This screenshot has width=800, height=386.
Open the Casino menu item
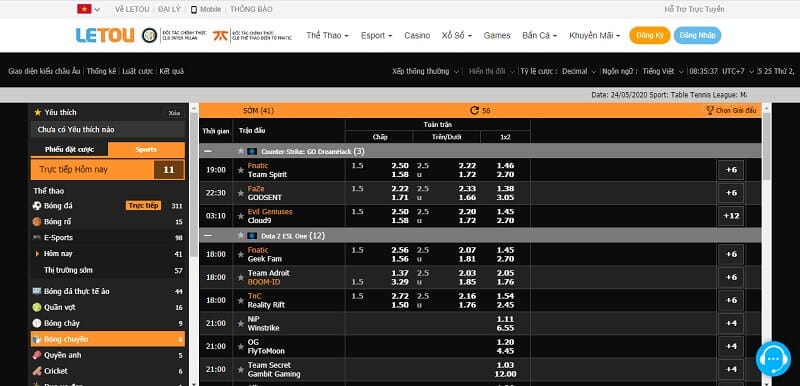click(417, 36)
